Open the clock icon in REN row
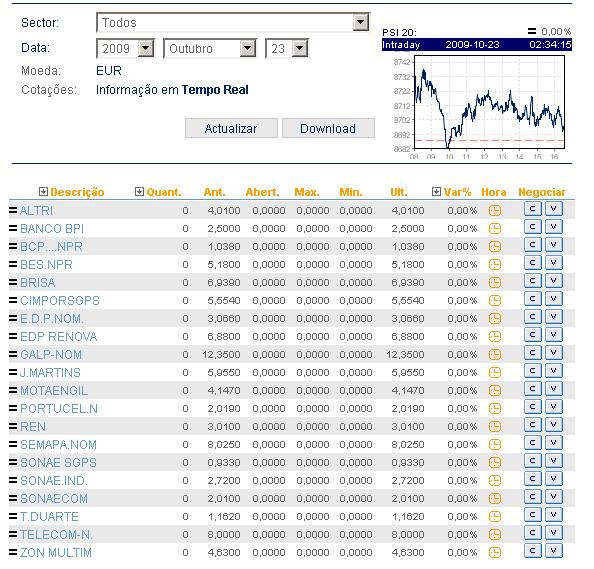Image resolution: width=594 pixels, height=569 pixels. (495, 426)
